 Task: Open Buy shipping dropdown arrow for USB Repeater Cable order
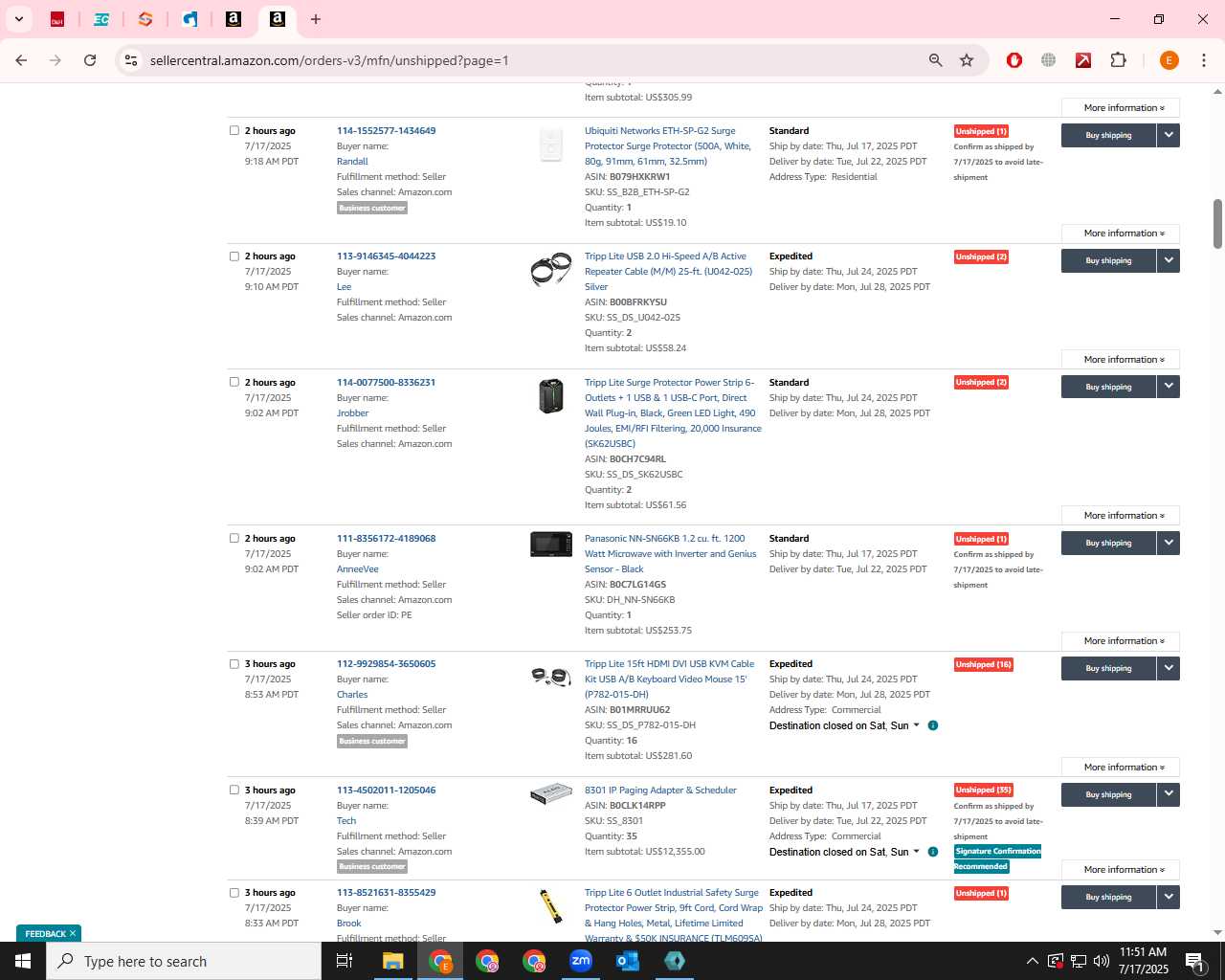tap(1169, 260)
